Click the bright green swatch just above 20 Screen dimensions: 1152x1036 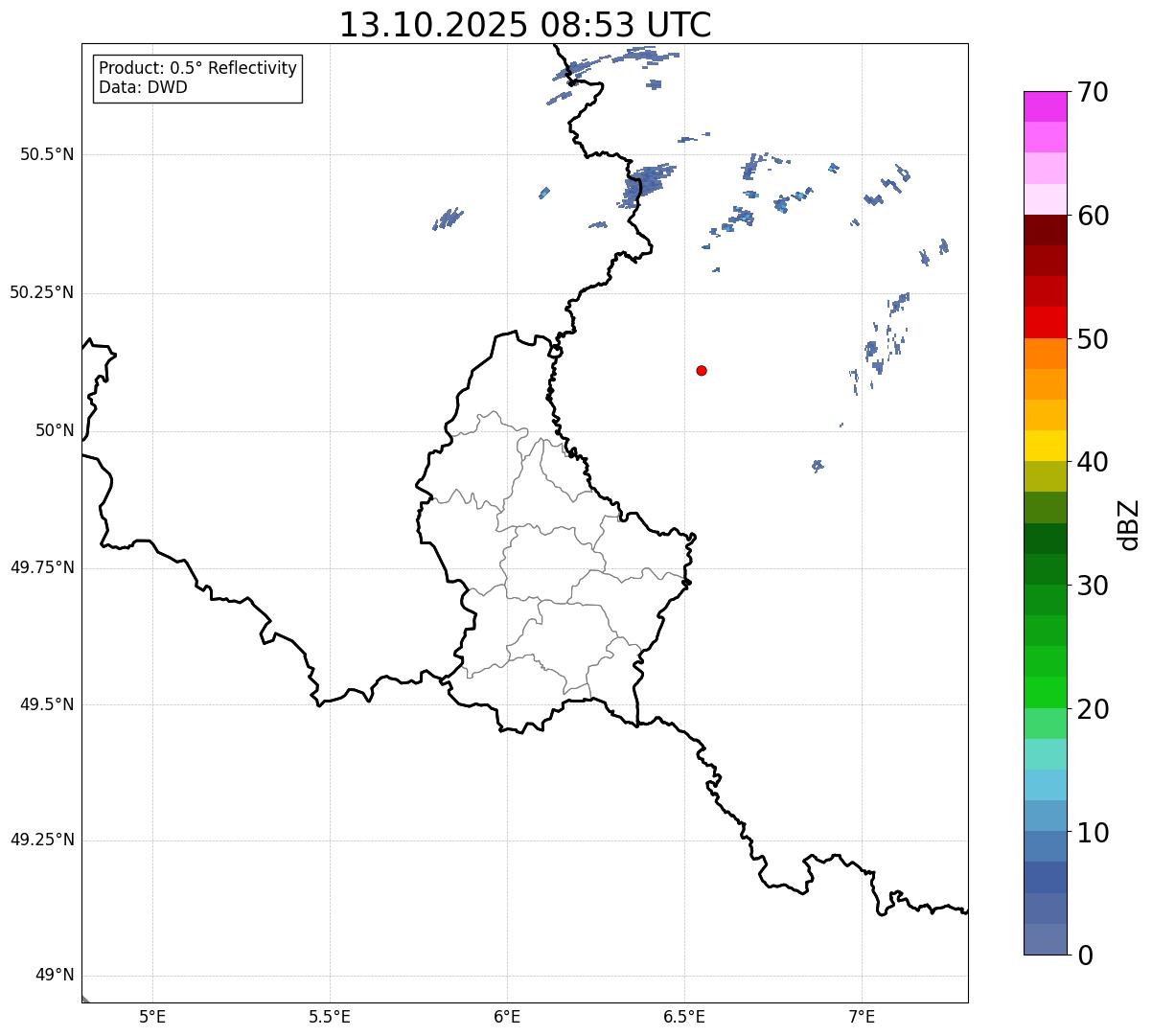1045,693
